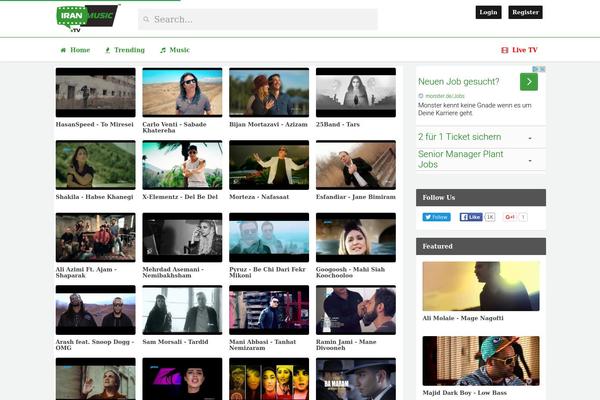This screenshot has height=400, width=600.
Task: Click title text Ali Molaie - Mage Nagofti
Action: 463,318
